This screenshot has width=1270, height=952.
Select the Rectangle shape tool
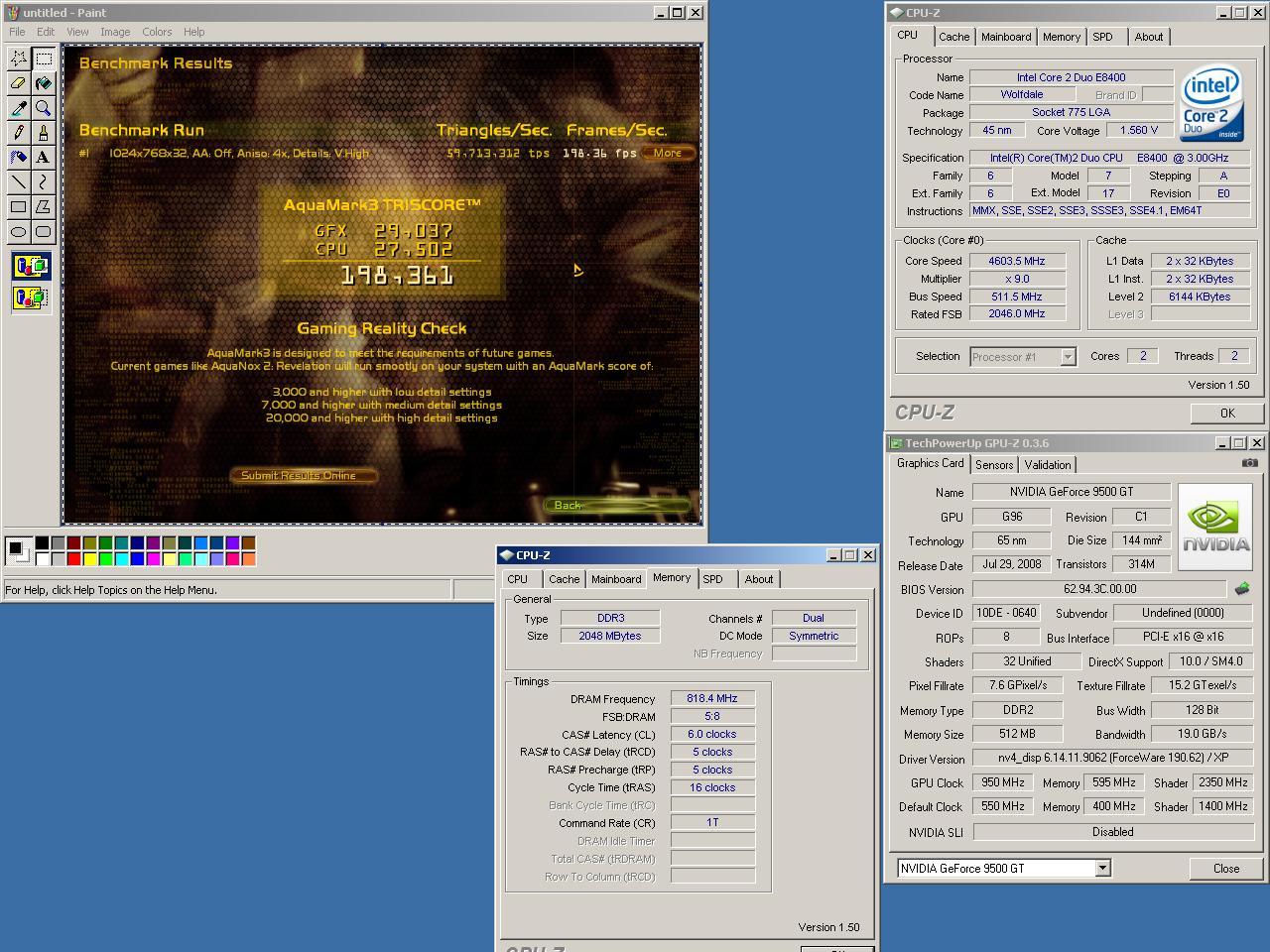pos(19,206)
